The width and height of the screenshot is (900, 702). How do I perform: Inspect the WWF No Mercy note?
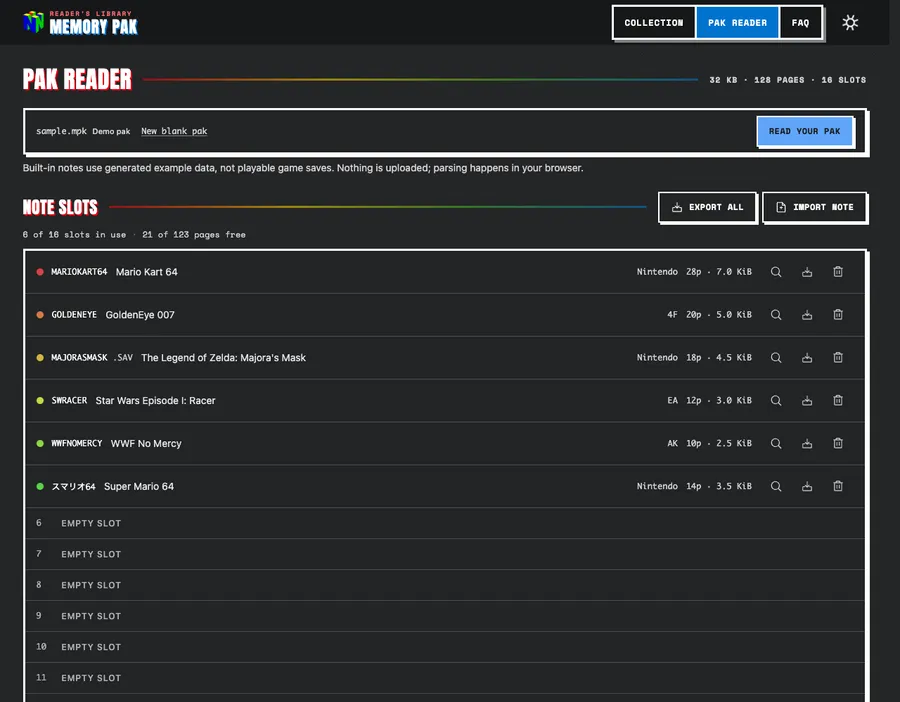coord(775,443)
